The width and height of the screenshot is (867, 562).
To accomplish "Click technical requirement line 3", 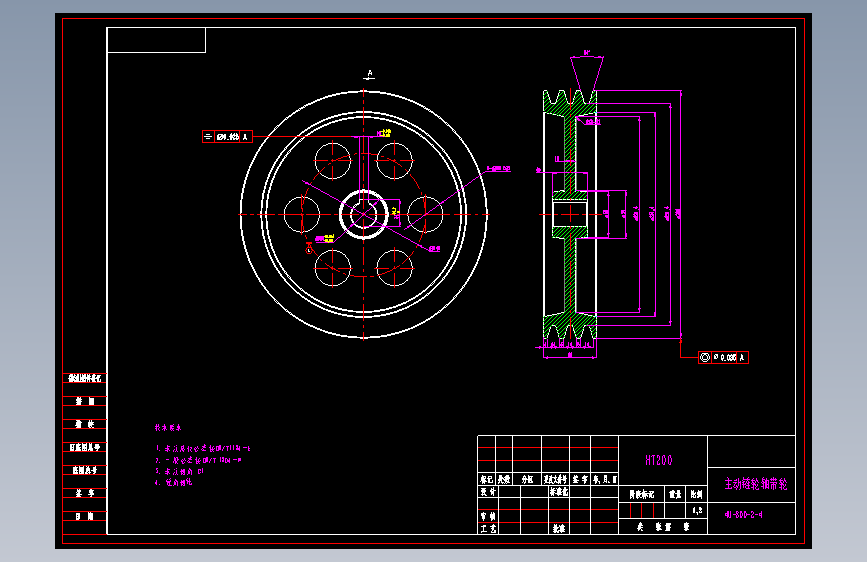I will click(180, 471).
